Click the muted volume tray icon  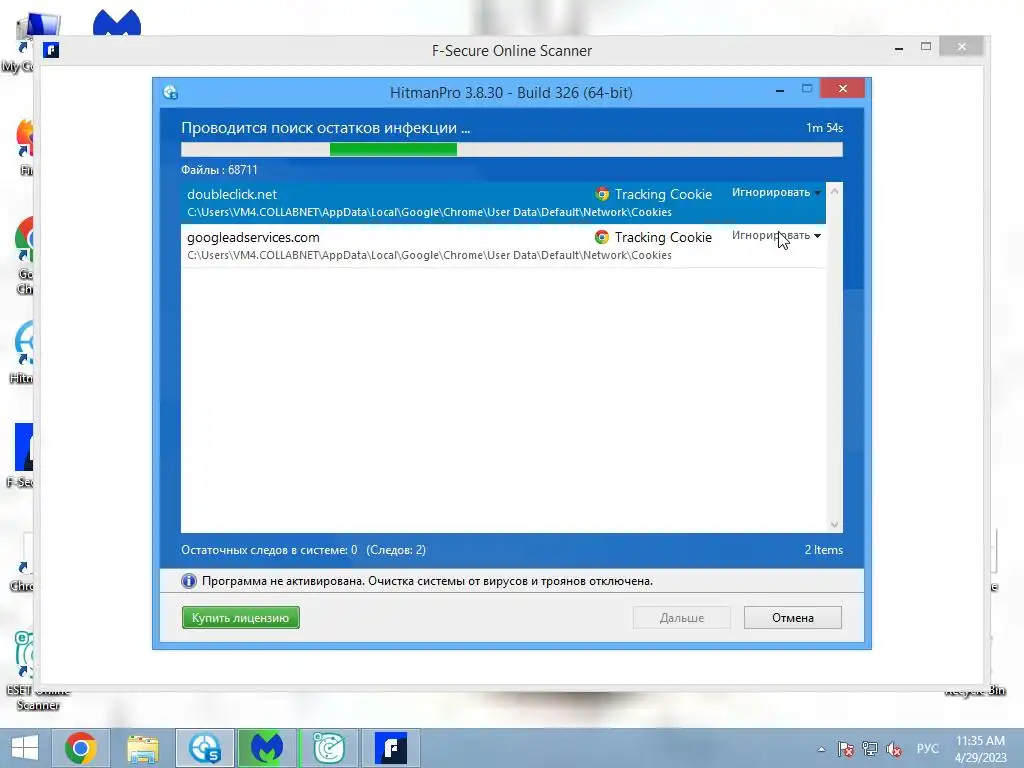[894, 748]
